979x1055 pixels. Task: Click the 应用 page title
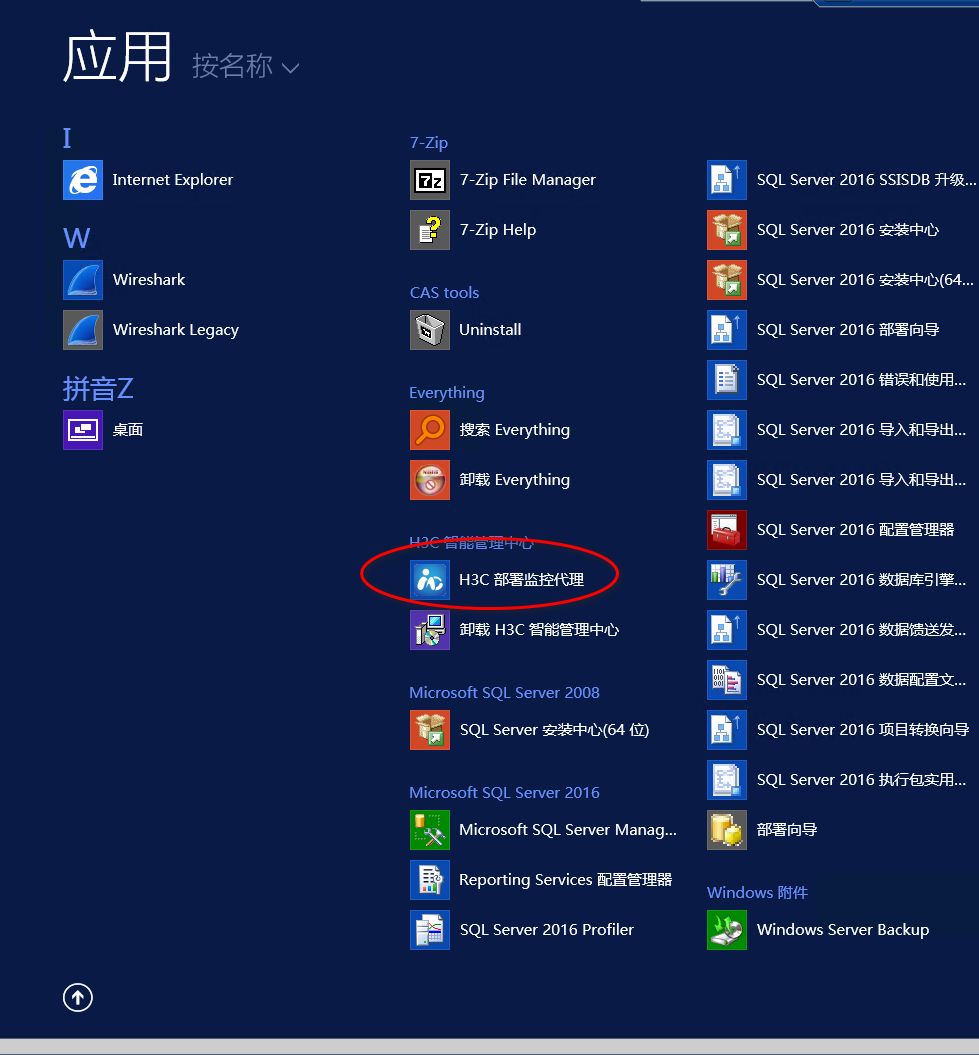(x=117, y=58)
